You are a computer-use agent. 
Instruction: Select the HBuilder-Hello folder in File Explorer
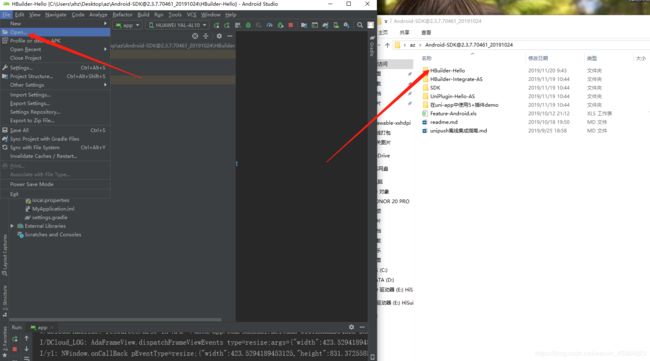[x=447, y=70]
